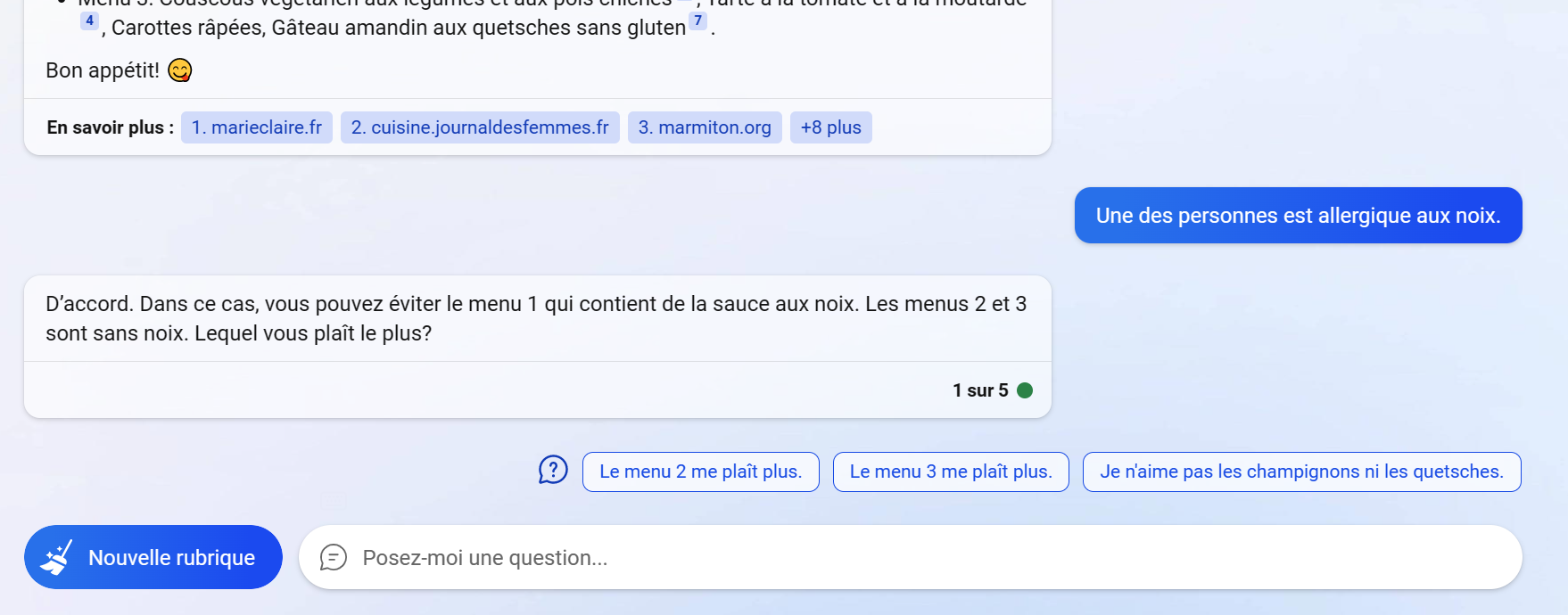The image size is (1568, 615).
Task: Open citation reference number 7
Action: pyautogui.click(x=697, y=20)
